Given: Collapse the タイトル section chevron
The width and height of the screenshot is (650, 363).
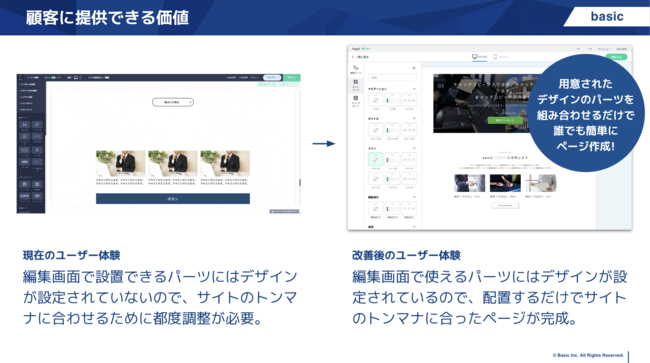Looking at the screenshot, I should click(x=414, y=119).
